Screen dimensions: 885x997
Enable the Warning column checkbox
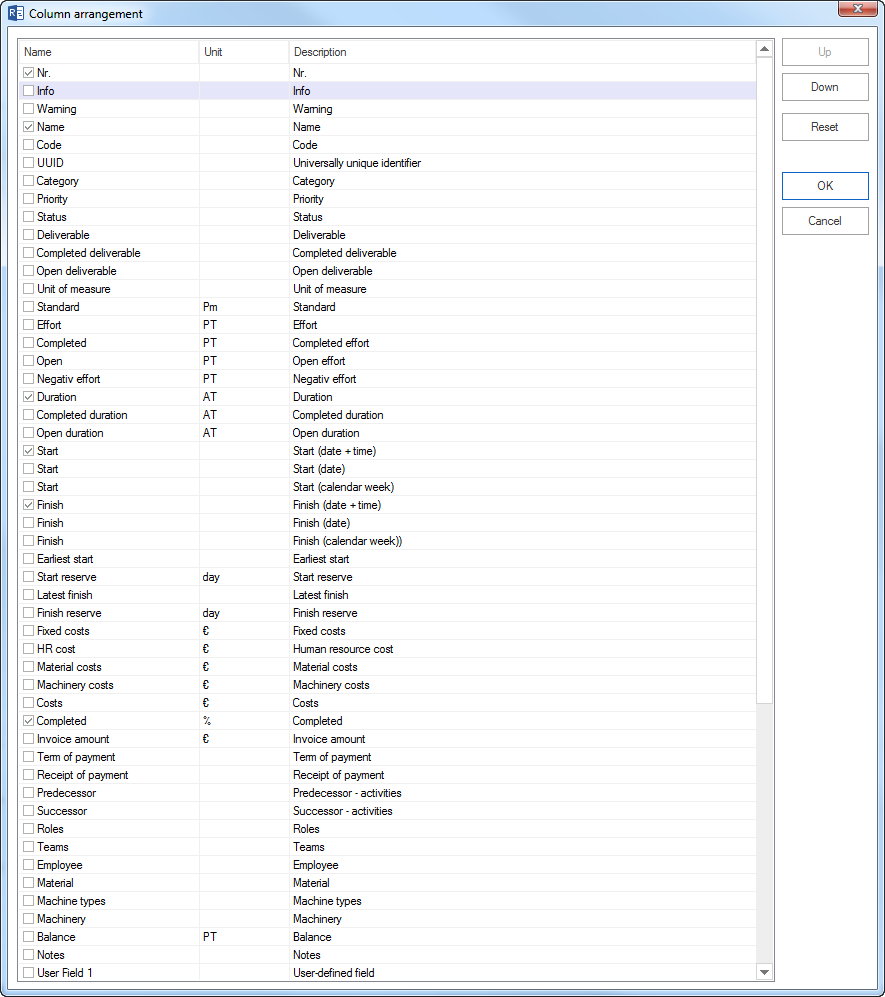point(29,109)
